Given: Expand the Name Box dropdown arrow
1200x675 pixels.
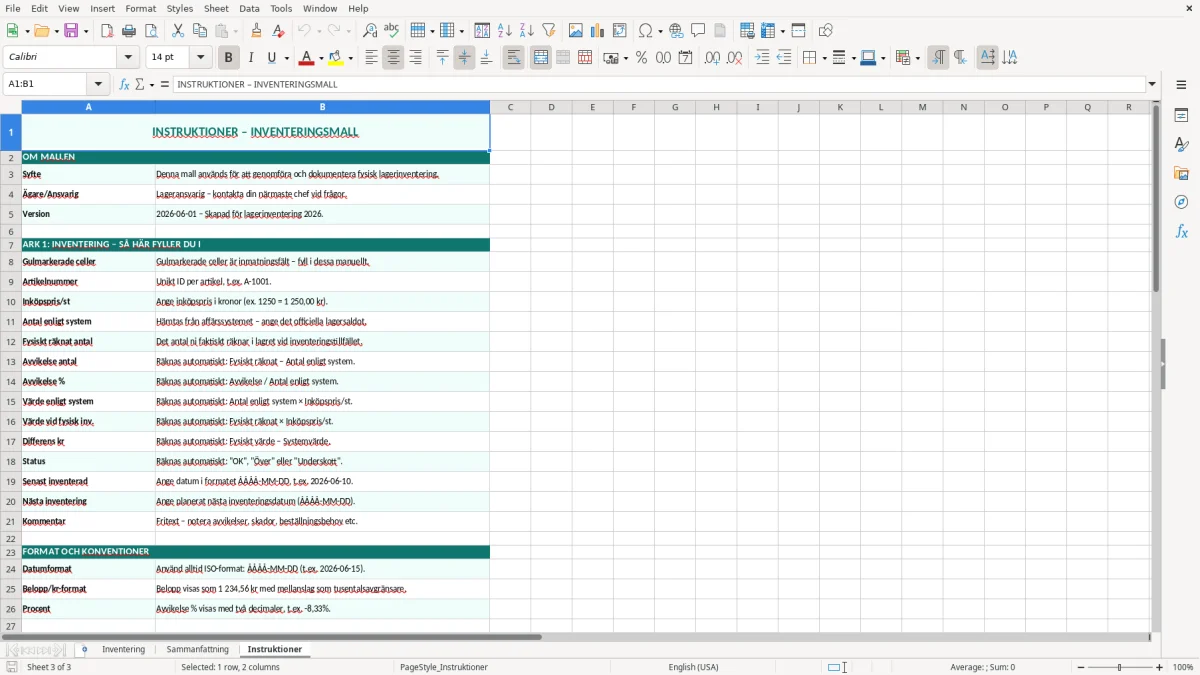Looking at the screenshot, I should pos(98,84).
